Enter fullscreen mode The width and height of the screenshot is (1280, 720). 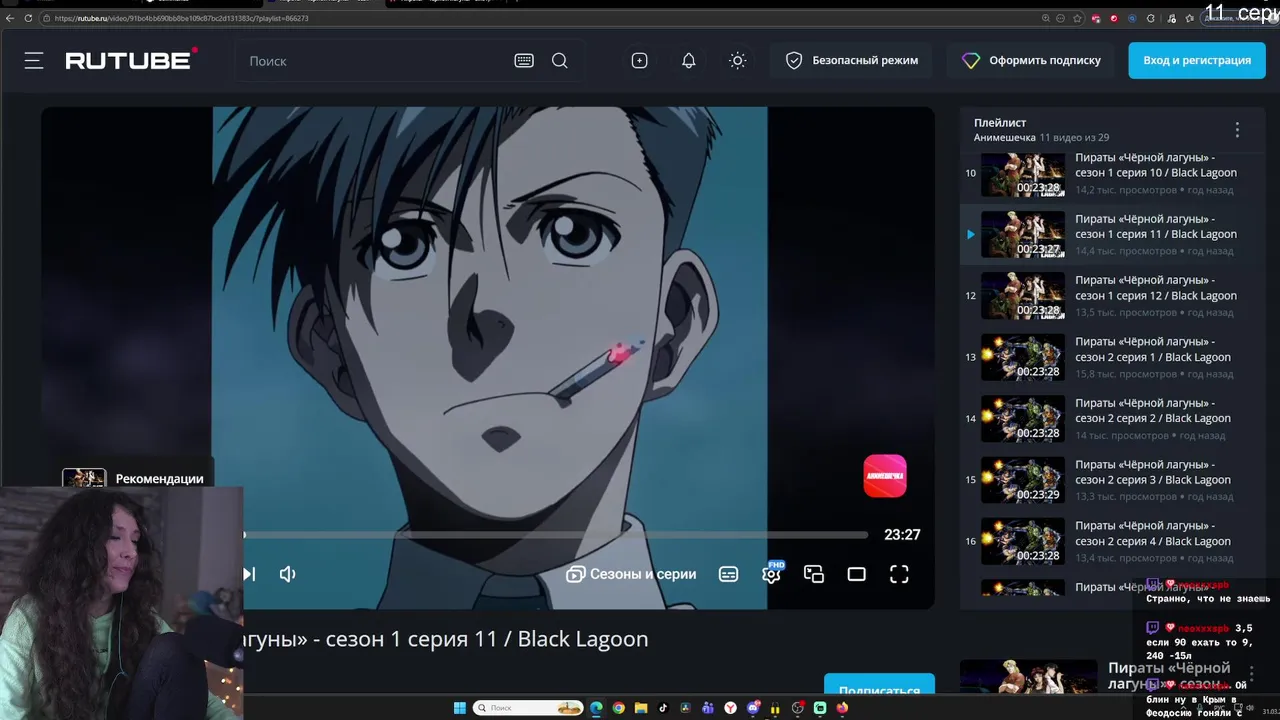point(900,574)
